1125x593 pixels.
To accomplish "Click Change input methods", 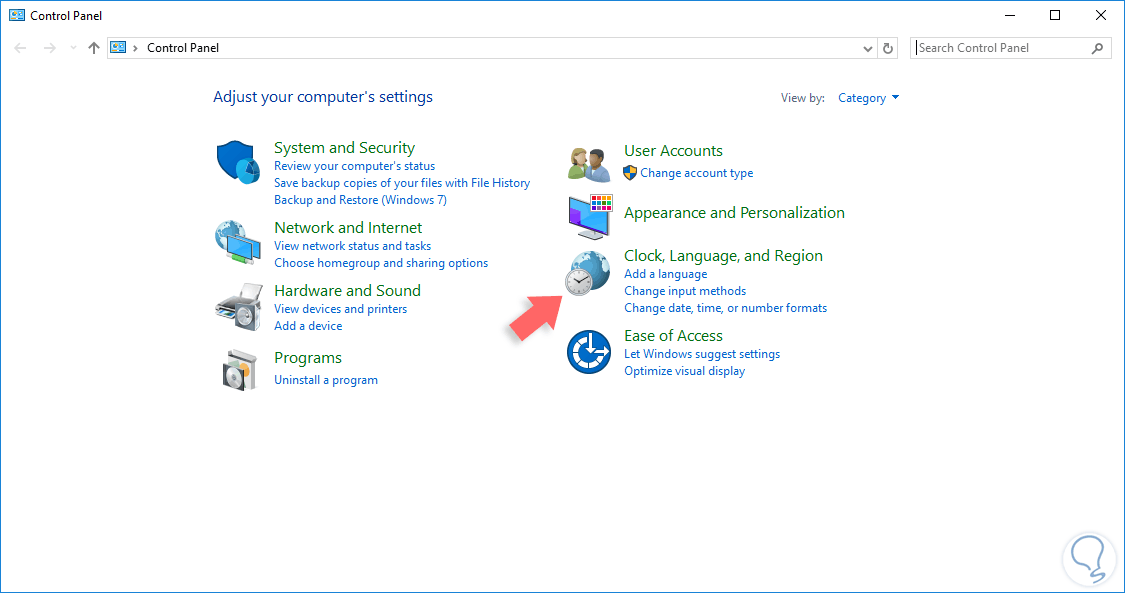I will [684, 291].
